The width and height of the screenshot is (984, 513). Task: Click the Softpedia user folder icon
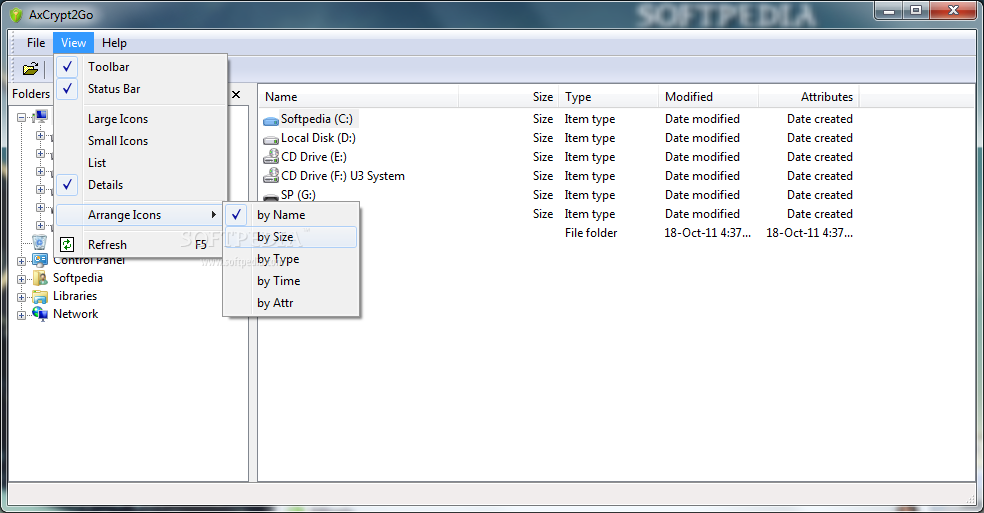pos(40,278)
